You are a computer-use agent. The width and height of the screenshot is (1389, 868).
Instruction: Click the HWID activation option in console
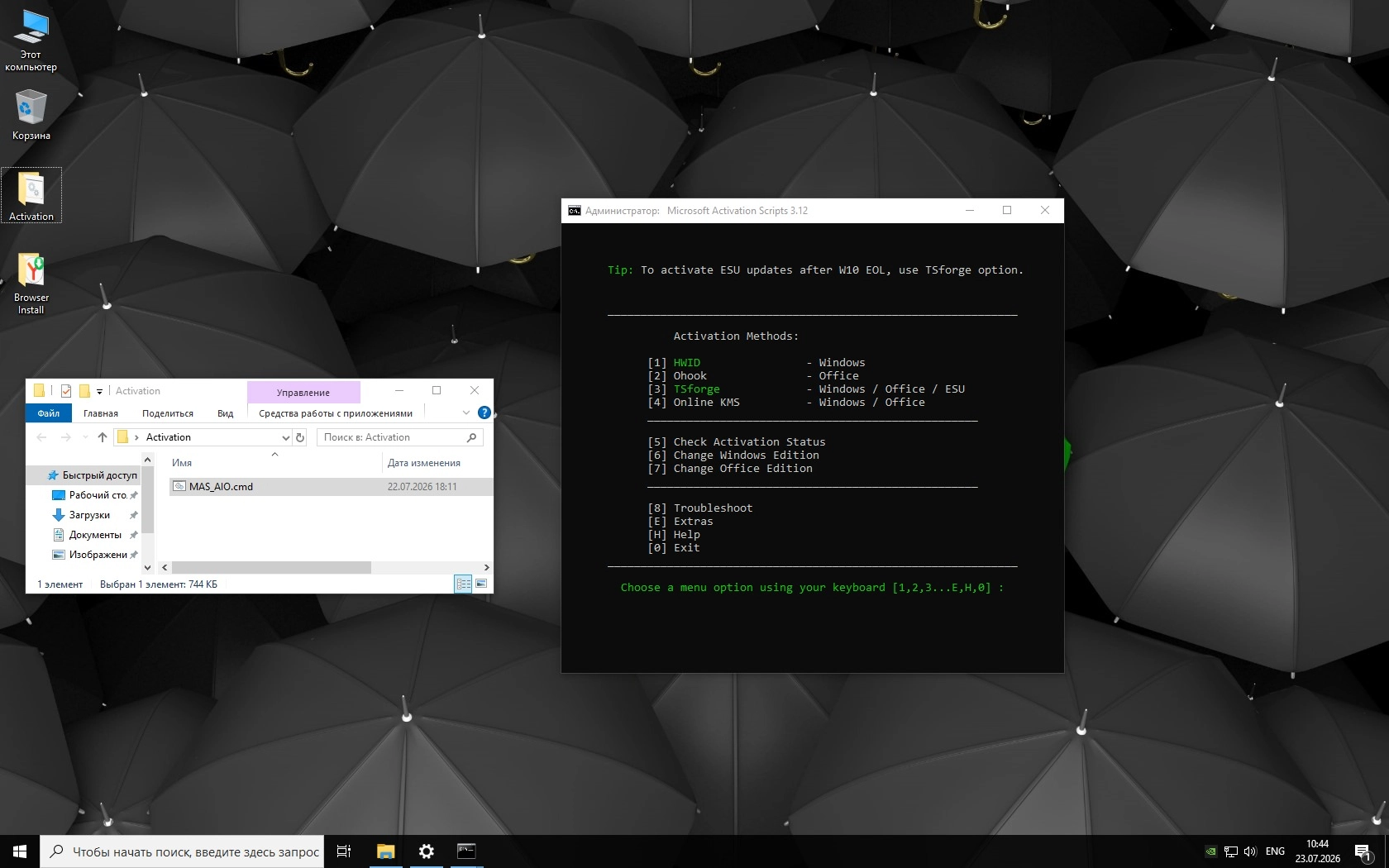(x=687, y=363)
